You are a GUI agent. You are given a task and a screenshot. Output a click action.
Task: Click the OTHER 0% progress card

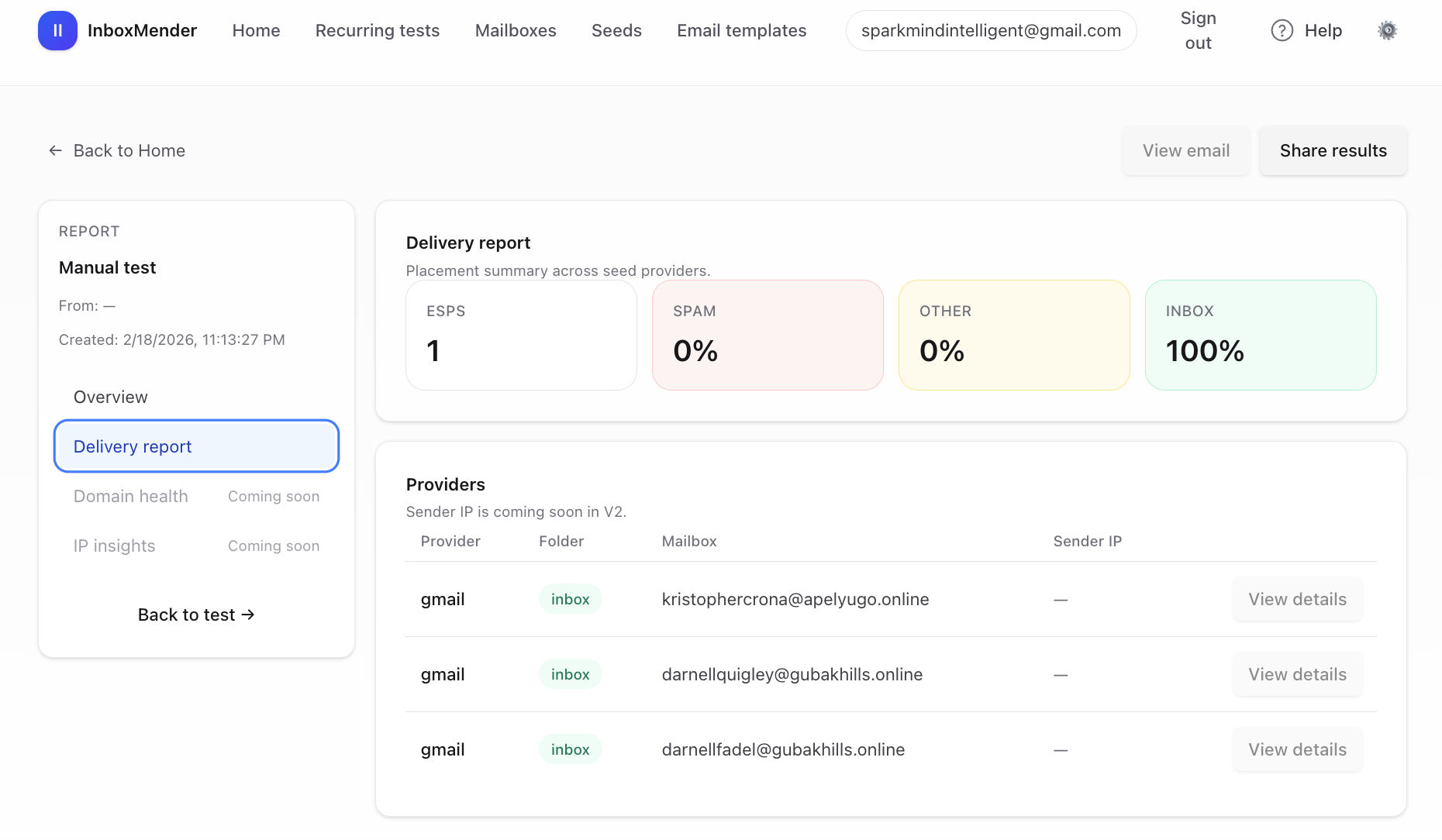pos(1014,335)
